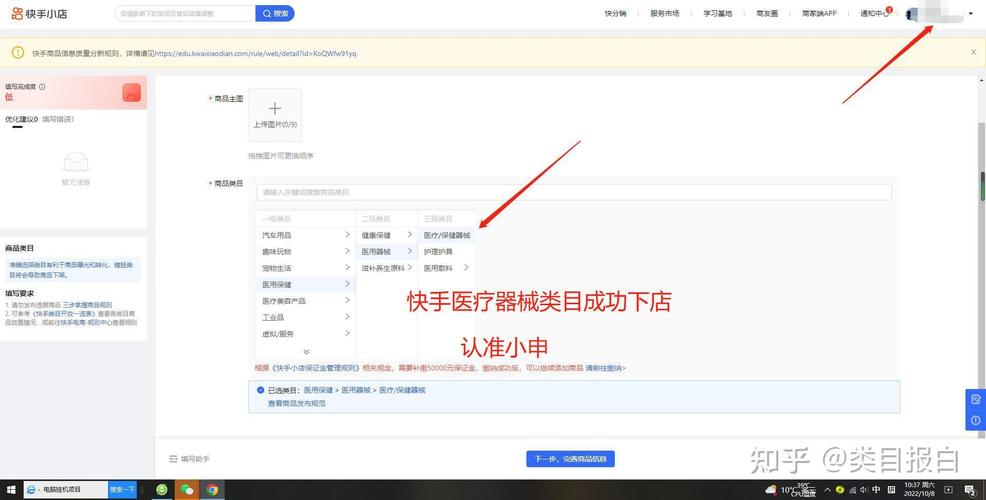Focus the category keyword search field
986x500 pixels.
pyautogui.click(x=573, y=192)
